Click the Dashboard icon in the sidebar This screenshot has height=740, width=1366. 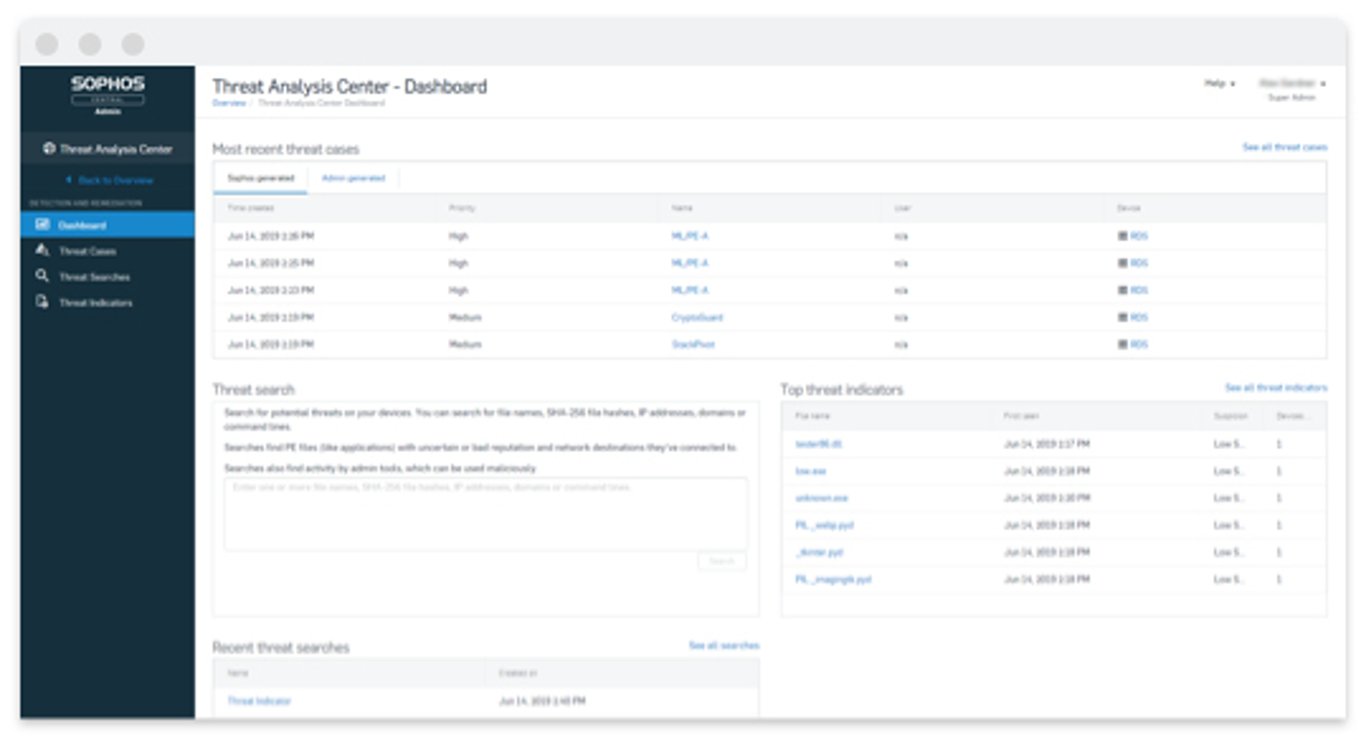[x=42, y=225]
